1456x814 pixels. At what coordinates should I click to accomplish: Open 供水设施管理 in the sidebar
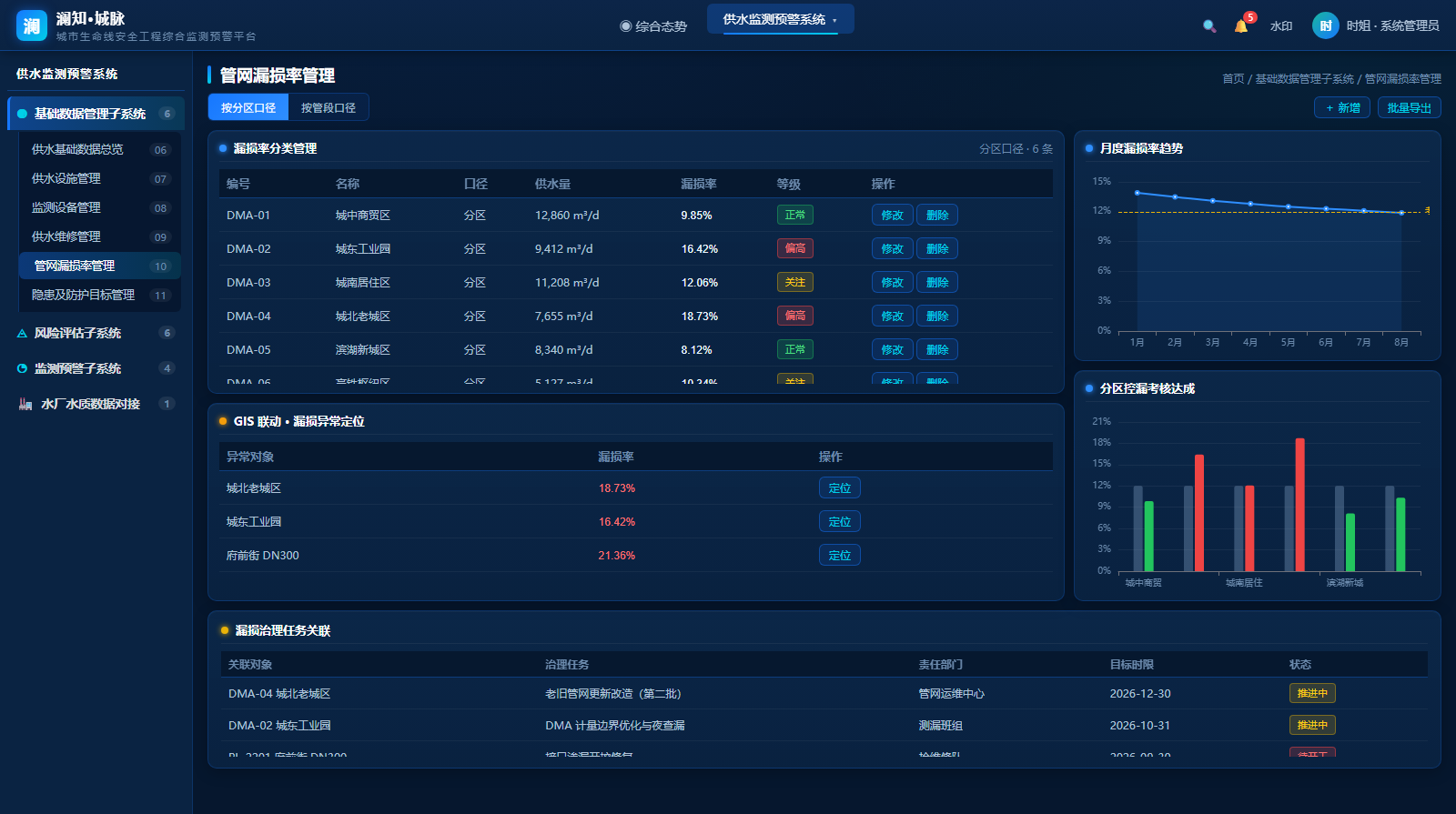coord(99,178)
